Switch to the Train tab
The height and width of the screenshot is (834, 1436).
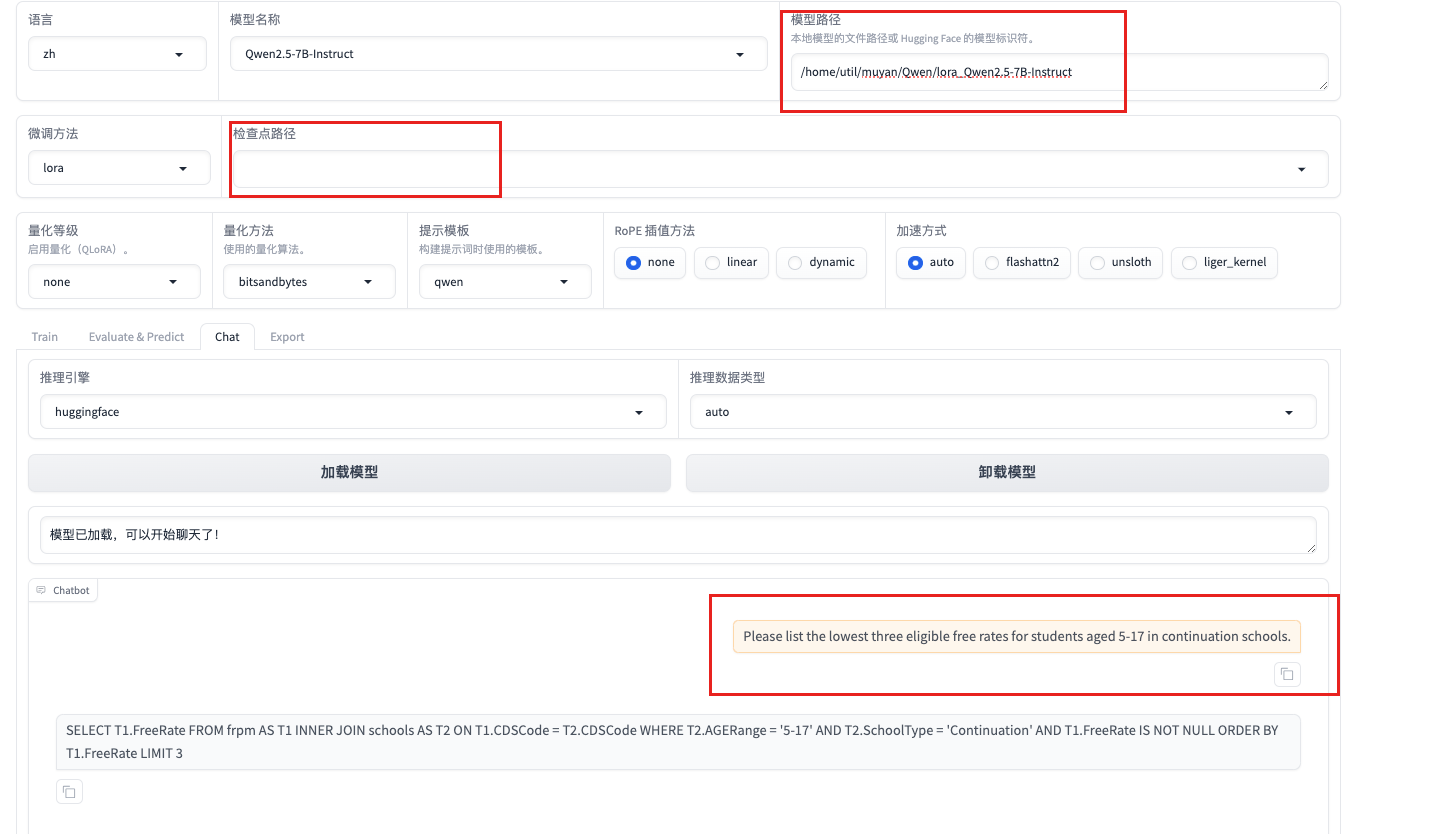click(x=45, y=337)
